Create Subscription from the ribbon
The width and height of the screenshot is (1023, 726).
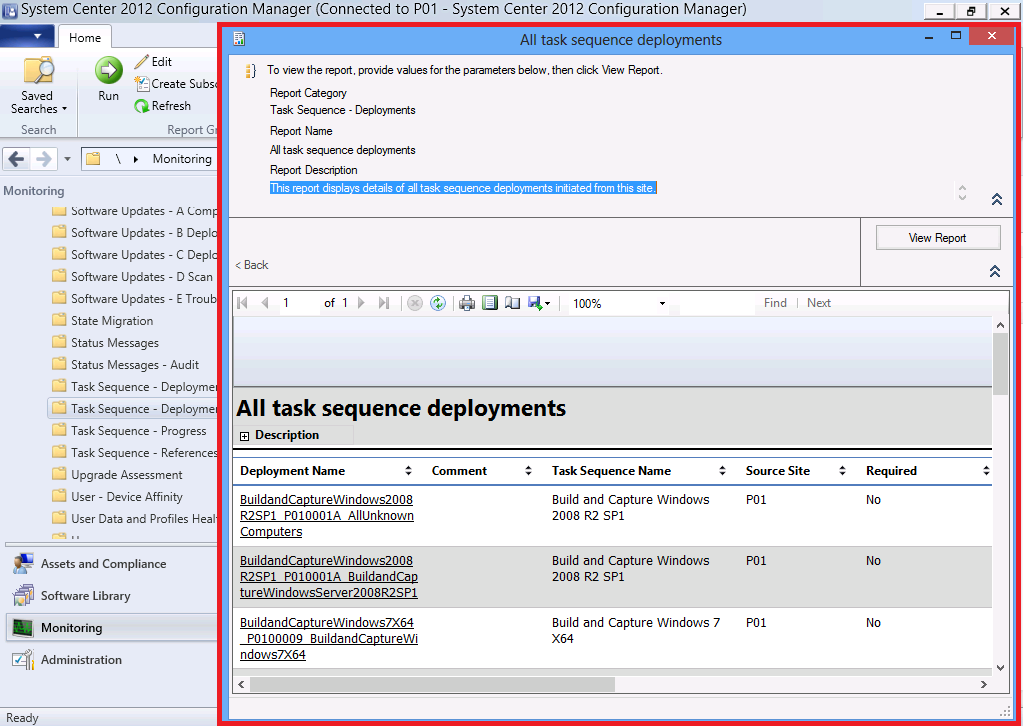pyautogui.click(x=175, y=83)
